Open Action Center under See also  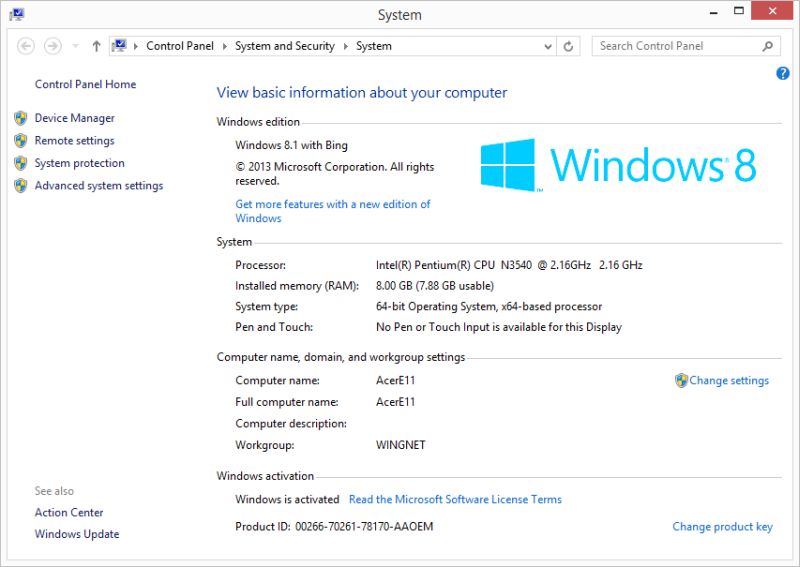tap(69, 512)
